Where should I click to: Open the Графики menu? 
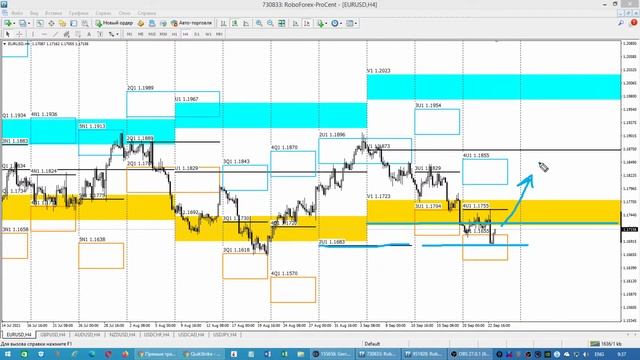[x=78, y=13]
